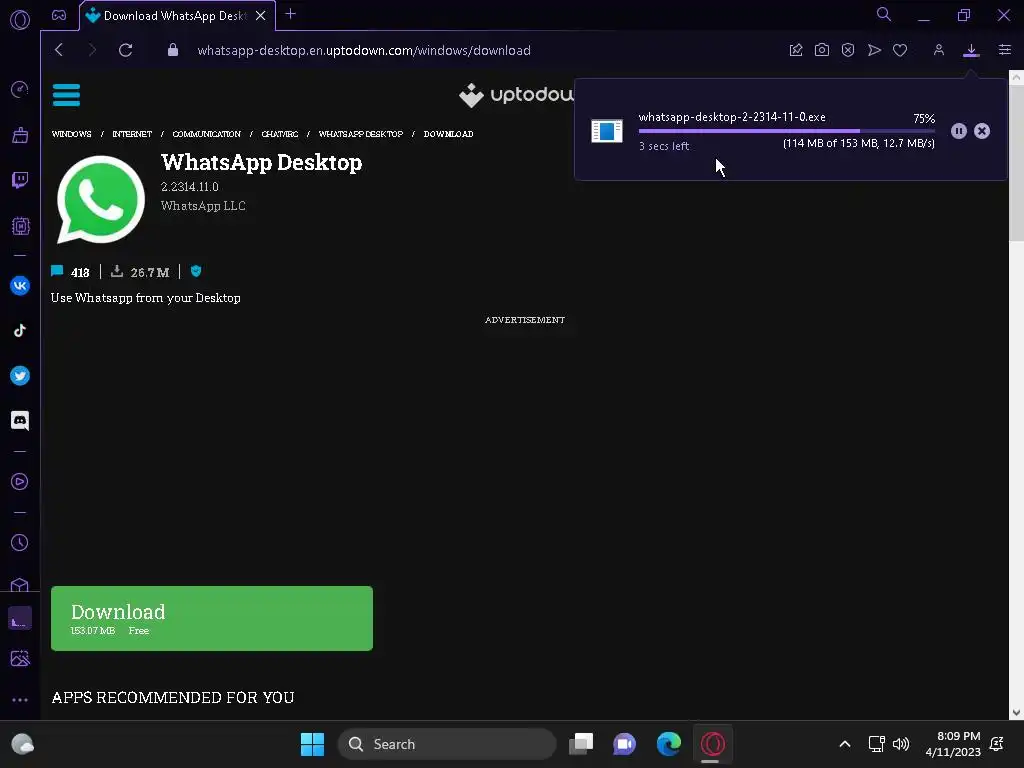Open sidebar setup three dots
The image size is (1024, 768).
[20, 699]
